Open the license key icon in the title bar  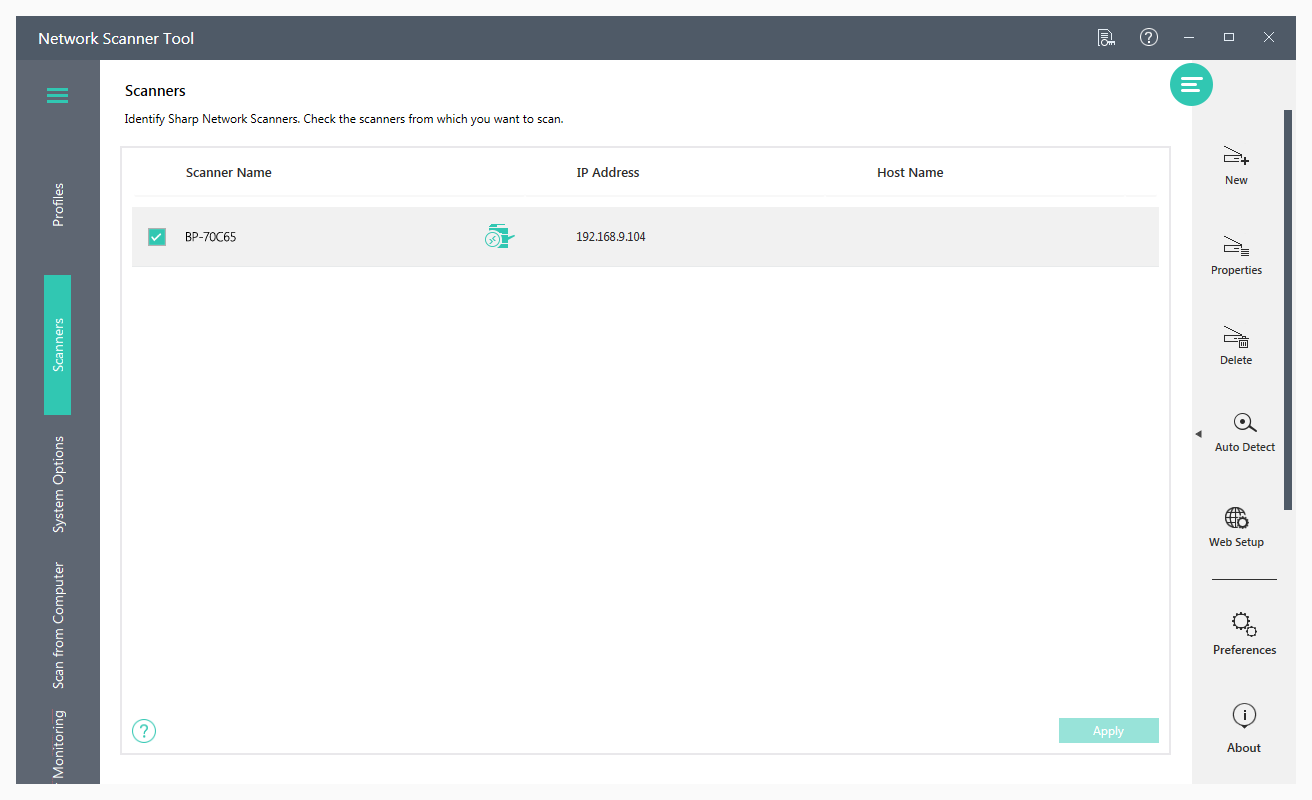tap(1106, 38)
